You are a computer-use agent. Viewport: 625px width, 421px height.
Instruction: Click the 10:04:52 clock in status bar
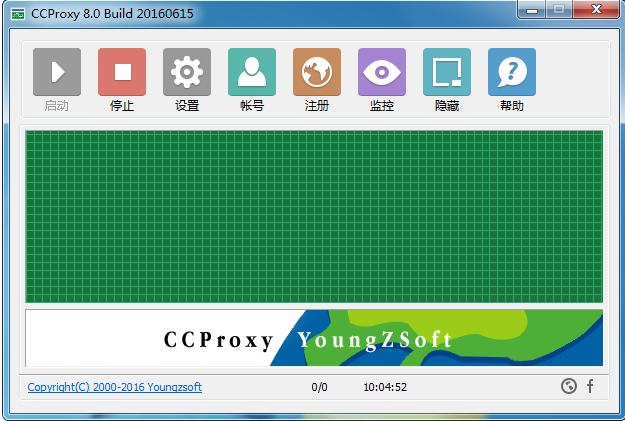[x=385, y=387]
